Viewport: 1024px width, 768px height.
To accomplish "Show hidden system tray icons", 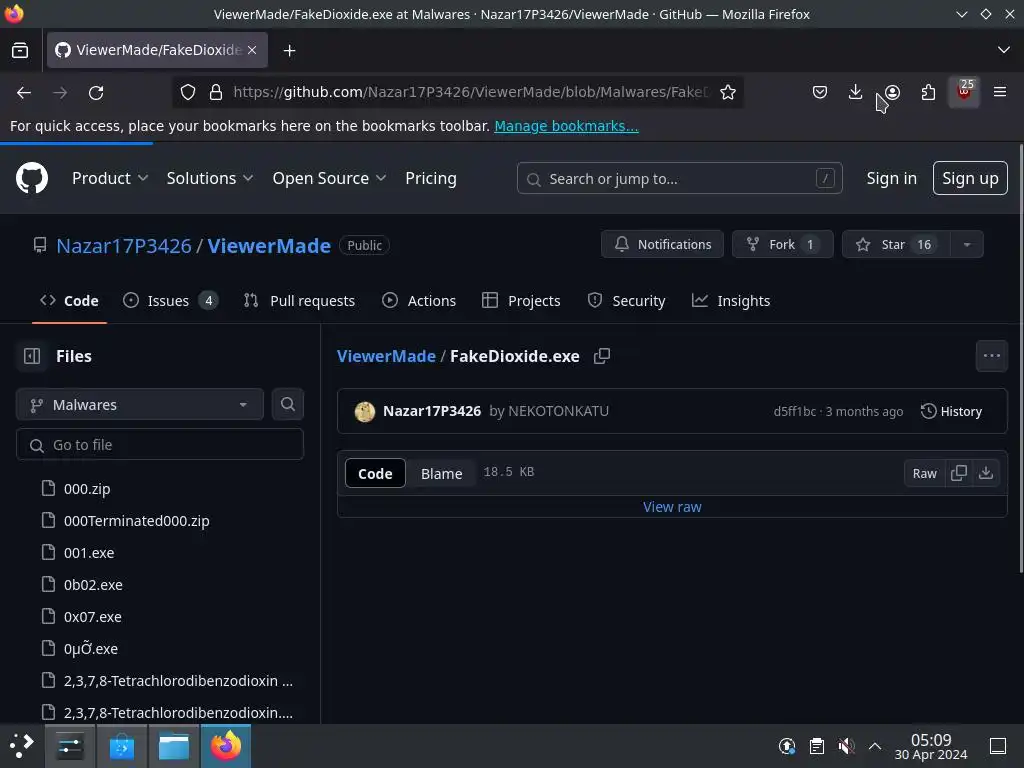I will 874,746.
